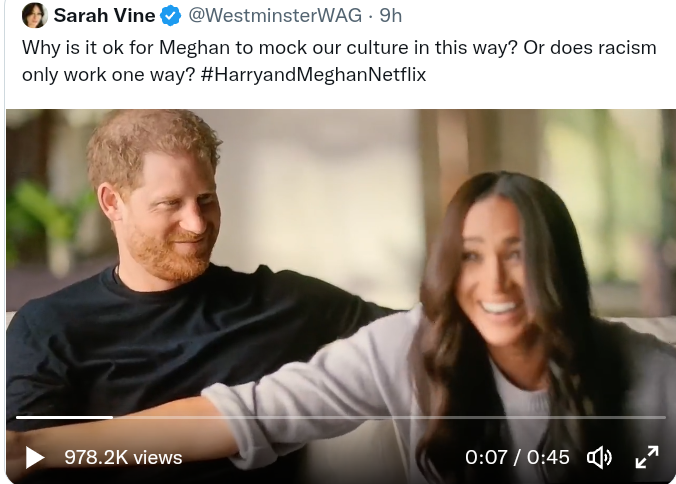Follow the #HarryandMeghanNetflix hashtag
Screen dimensions: 676x484
pos(313,74)
